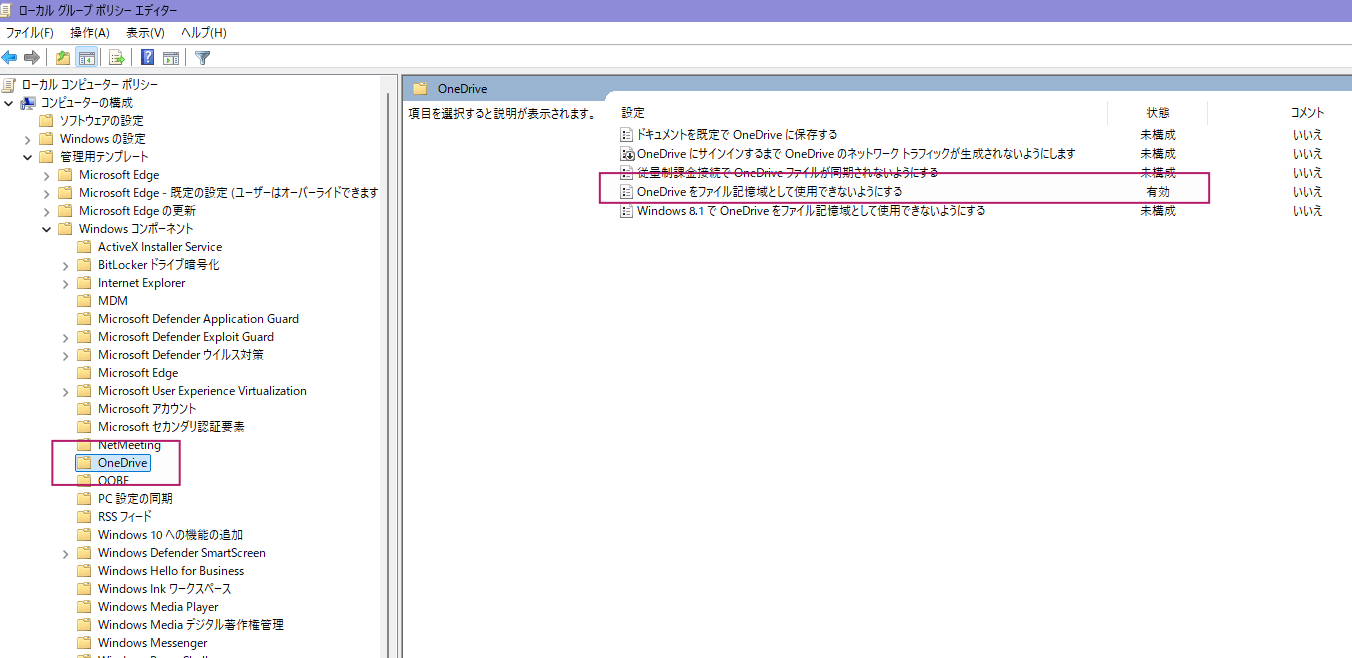The width and height of the screenshot is (1352, 658).
Task: Select OneDrive をファイル記憶域として使用できないようにする policy
Action: pos(769,192)
